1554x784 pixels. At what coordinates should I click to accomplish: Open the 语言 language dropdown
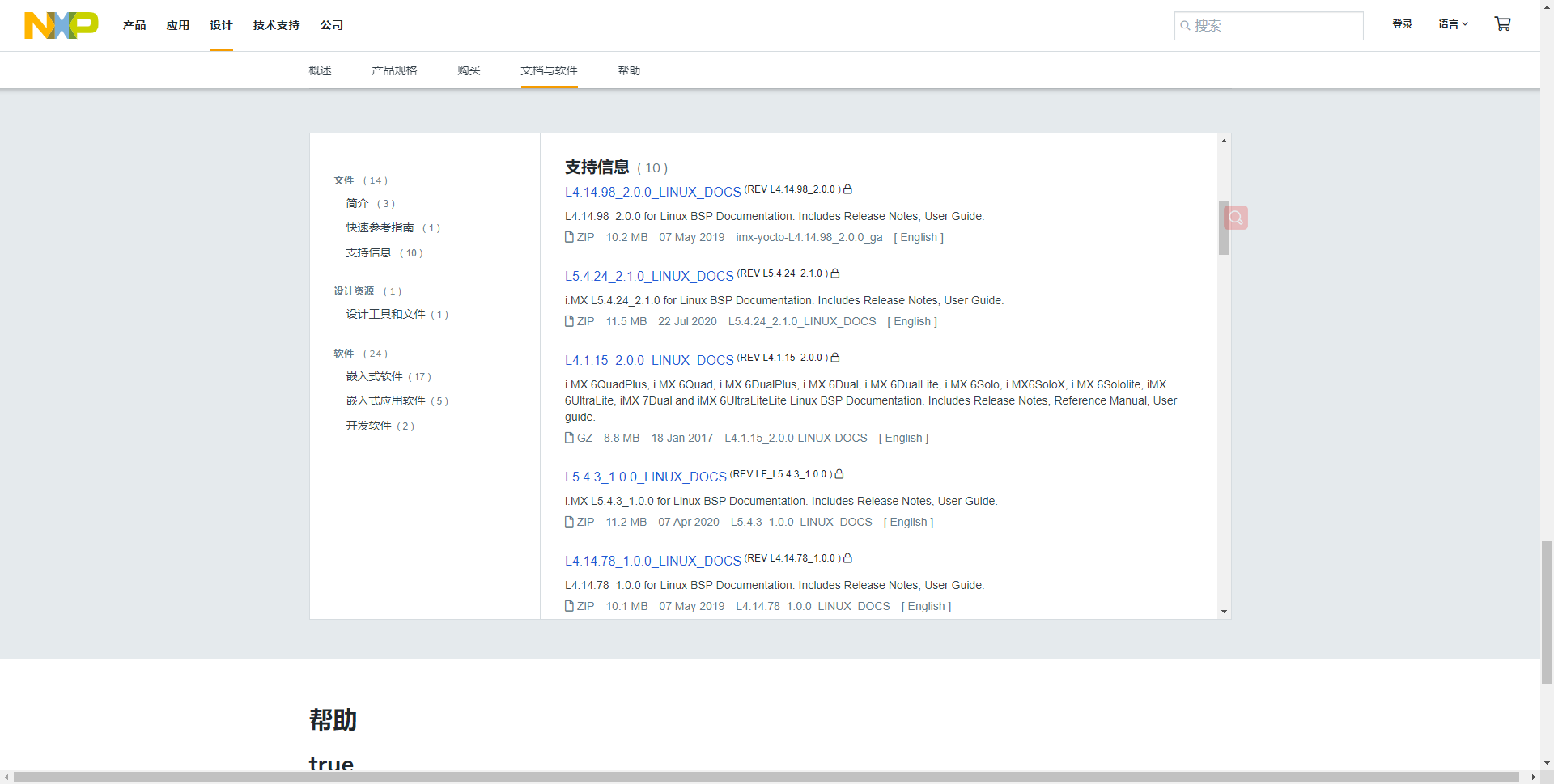click(x=1454, y=23)
